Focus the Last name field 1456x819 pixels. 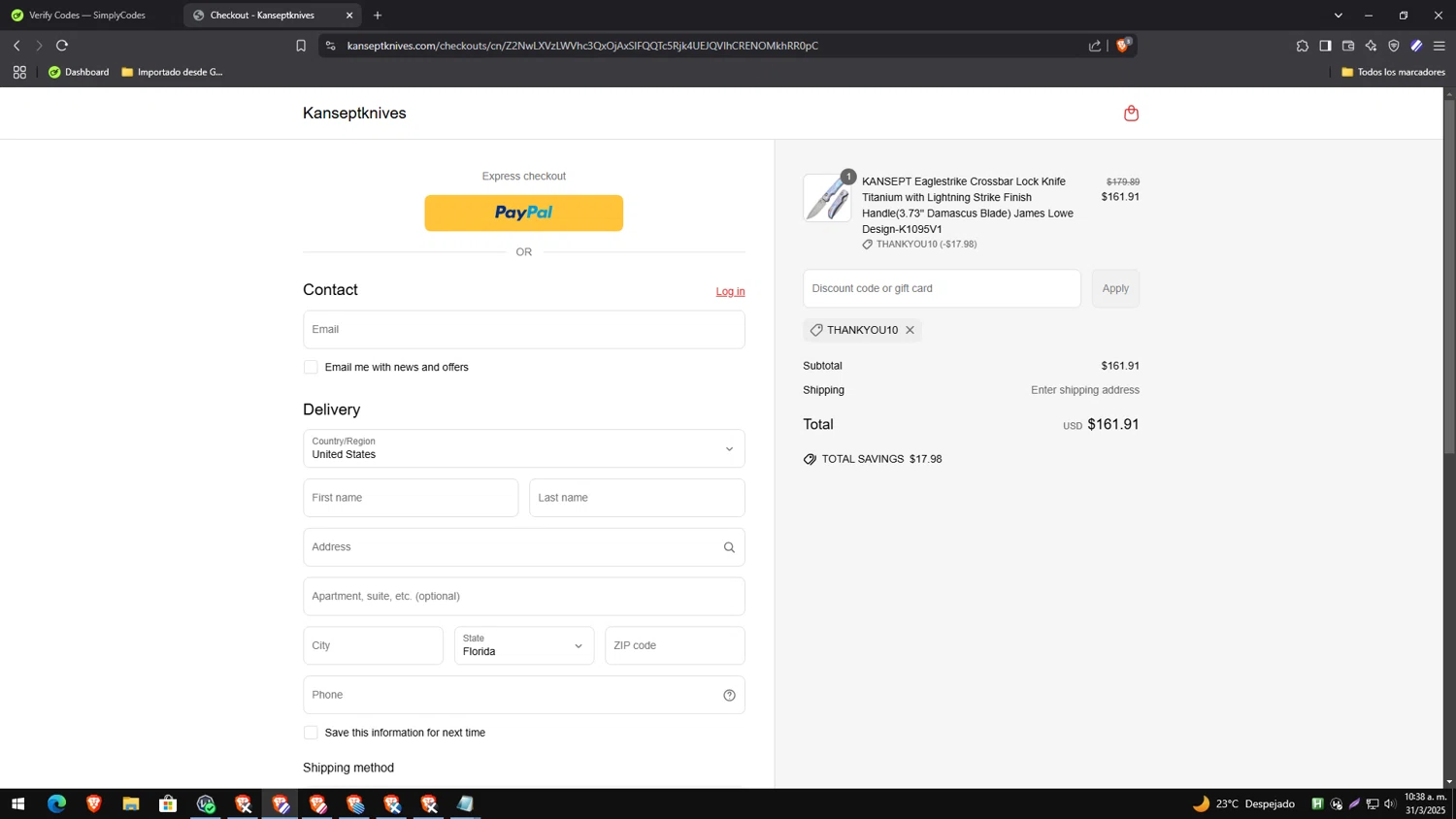tap(637, 498)
